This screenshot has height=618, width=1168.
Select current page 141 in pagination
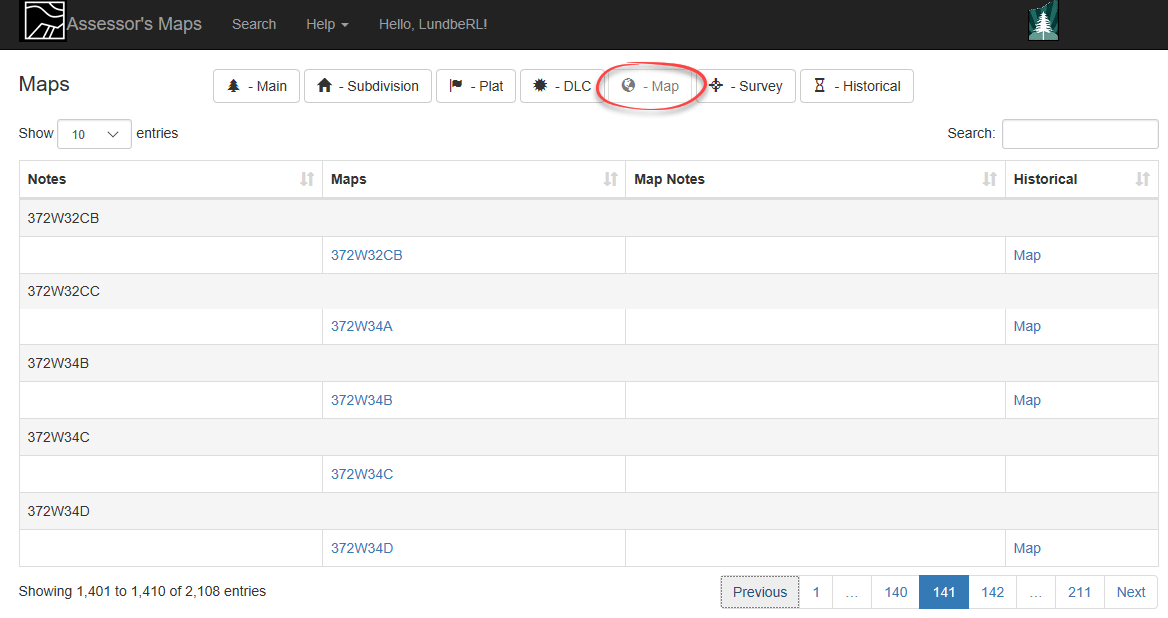tap(944, 592)
